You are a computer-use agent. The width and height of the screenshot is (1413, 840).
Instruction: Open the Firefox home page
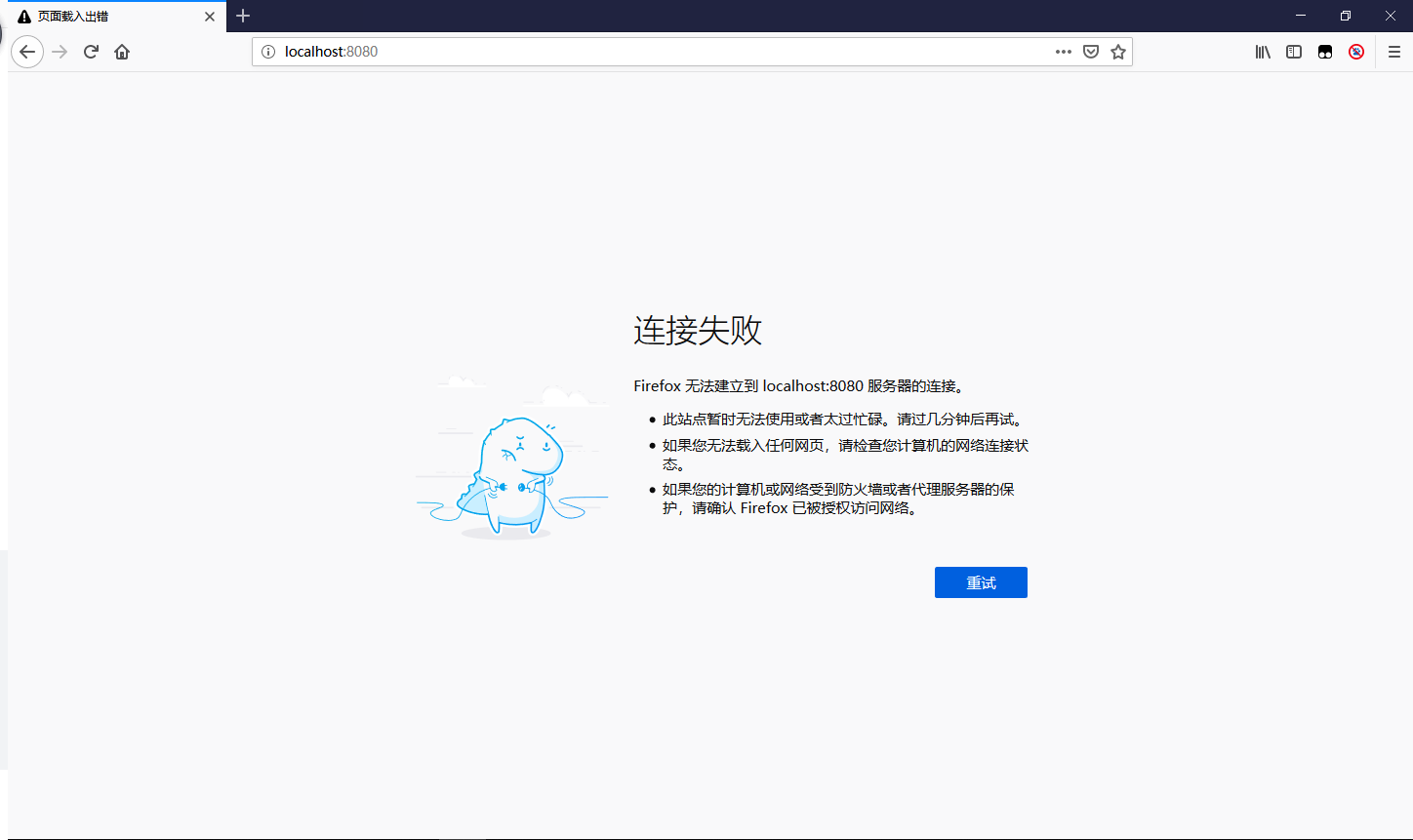click(x=122, y=52)
